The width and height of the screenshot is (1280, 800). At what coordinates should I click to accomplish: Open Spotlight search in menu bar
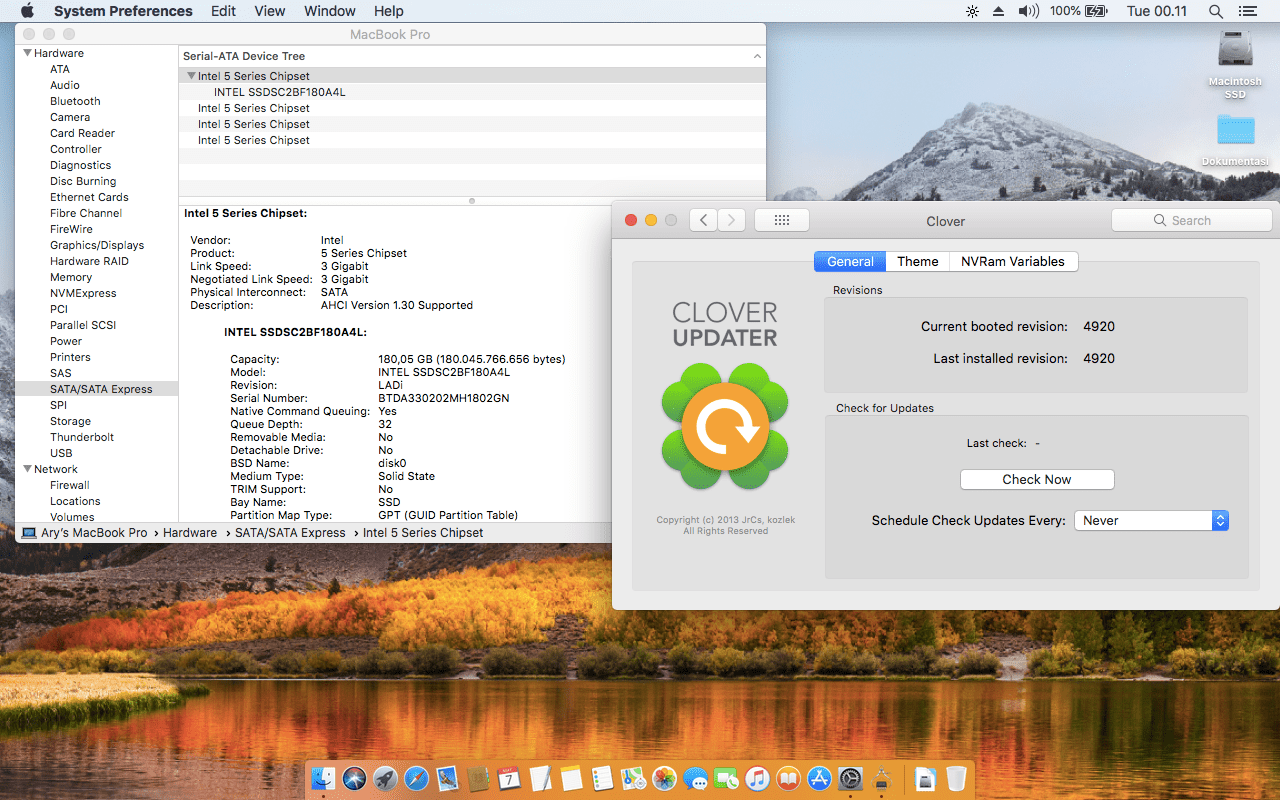point(1216,11)
